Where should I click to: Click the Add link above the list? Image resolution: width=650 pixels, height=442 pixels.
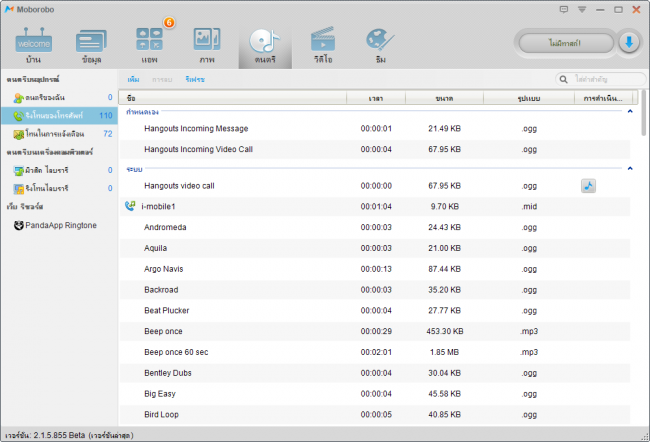tap(133, 78)
